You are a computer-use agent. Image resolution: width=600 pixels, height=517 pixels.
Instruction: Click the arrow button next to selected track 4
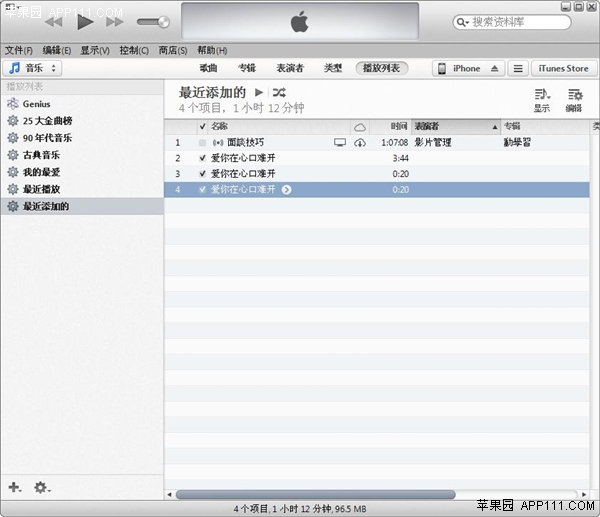click(287, 189)
